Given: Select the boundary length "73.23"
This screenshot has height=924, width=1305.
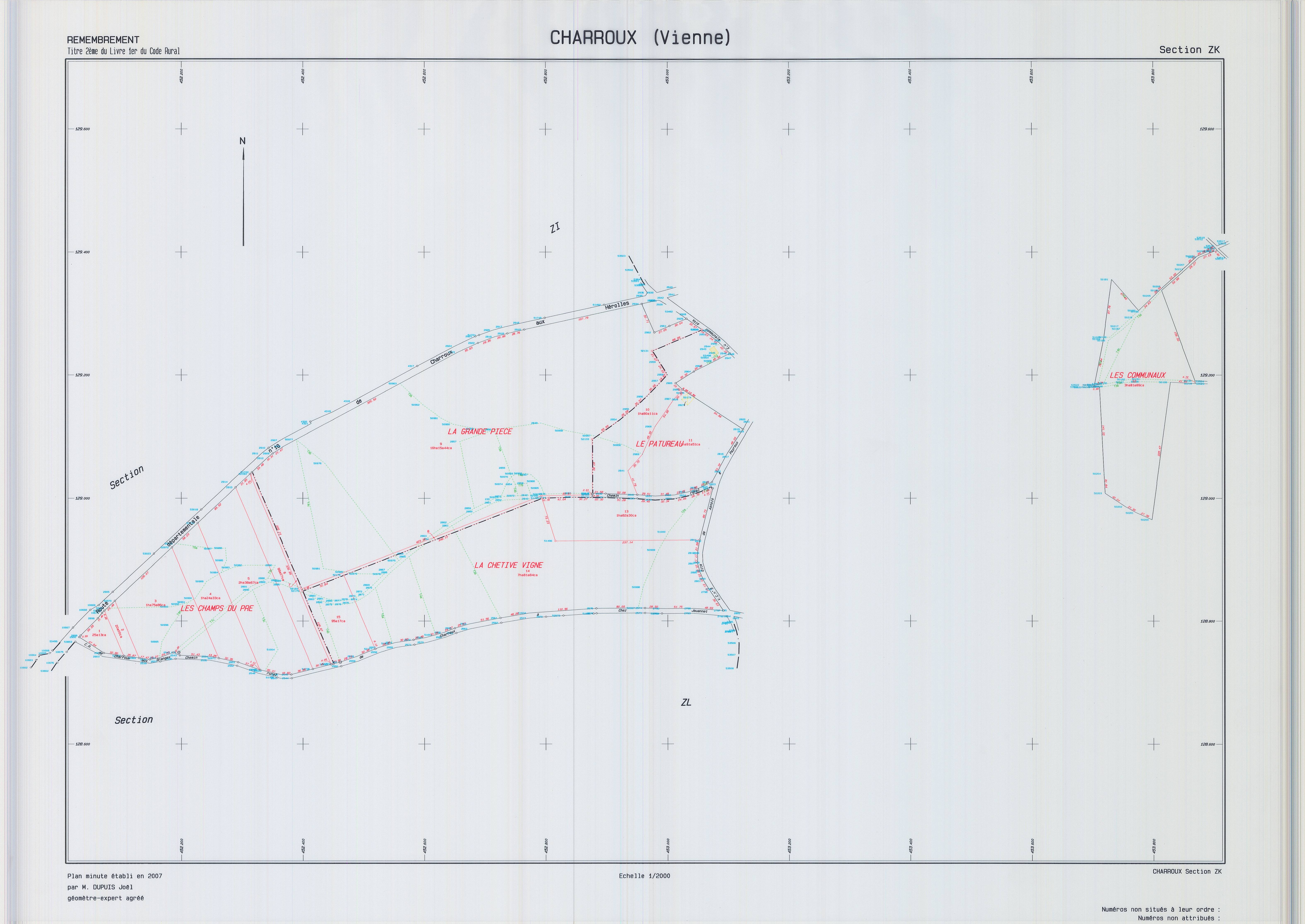Looking at the screenshot, I should 547,520.
